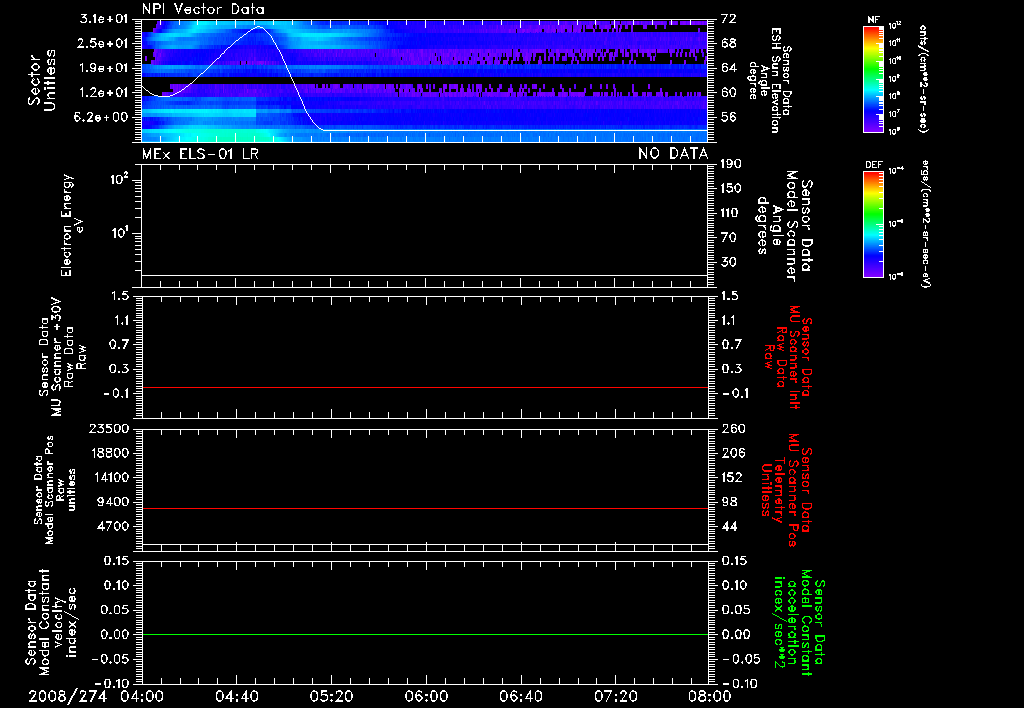Click the 23500 scanner position tick label

click(x=109, y=428)
